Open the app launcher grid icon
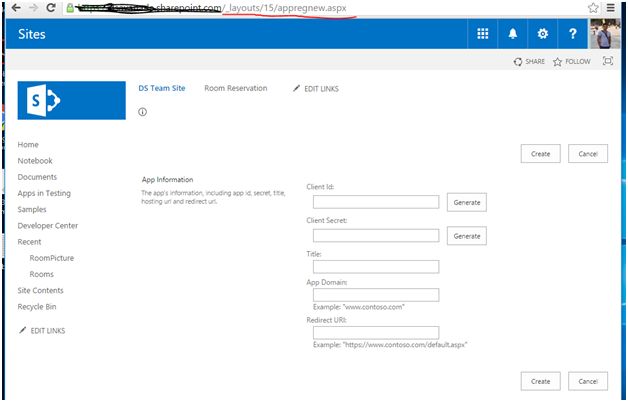Viewport: 628px width, 402px height. (x=483, y=34)
